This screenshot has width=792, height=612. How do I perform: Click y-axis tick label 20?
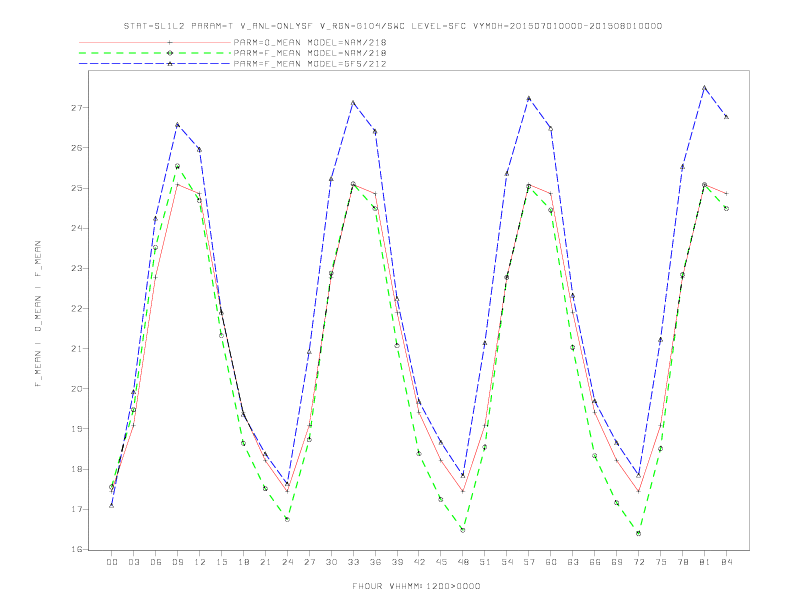(77, 389)
